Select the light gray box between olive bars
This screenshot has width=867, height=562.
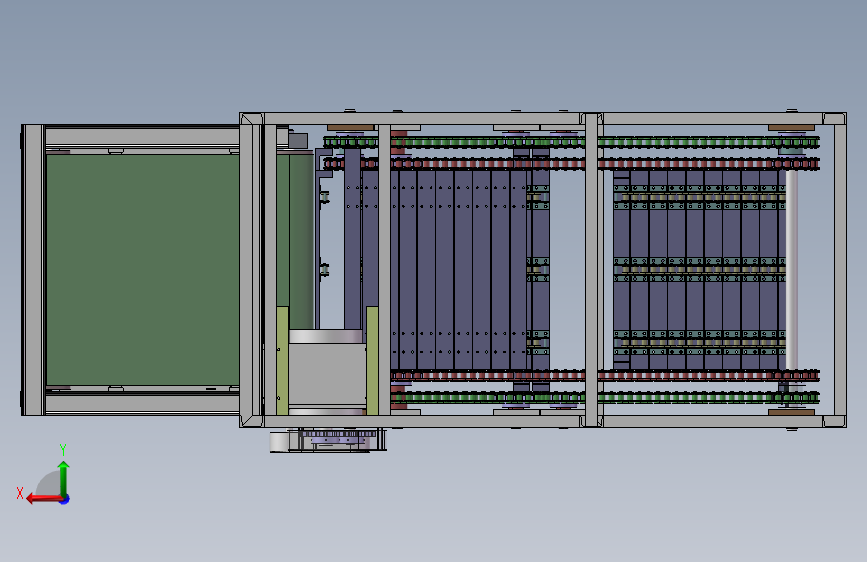[x=327, y=374]
